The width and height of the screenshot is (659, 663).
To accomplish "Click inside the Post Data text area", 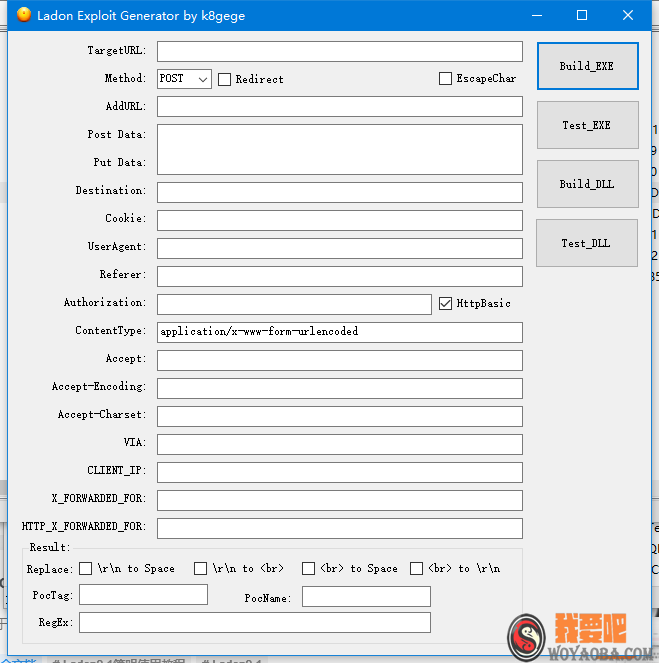I will (x=340, y=149).
